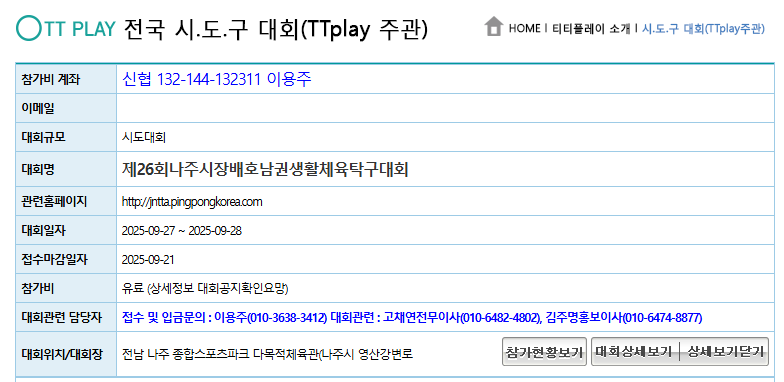This screenshot has height=382, width=784.
Task: Click the contact info text starting 접수 및 입금문의
Action: click(412, 318)
